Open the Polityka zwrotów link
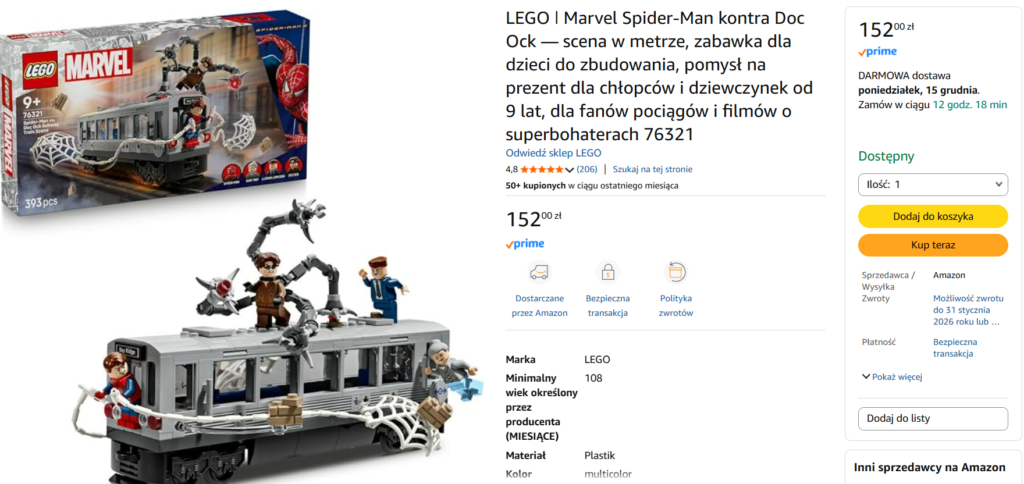Screen dimensions: 1024x484 click(x=676, y=306)
